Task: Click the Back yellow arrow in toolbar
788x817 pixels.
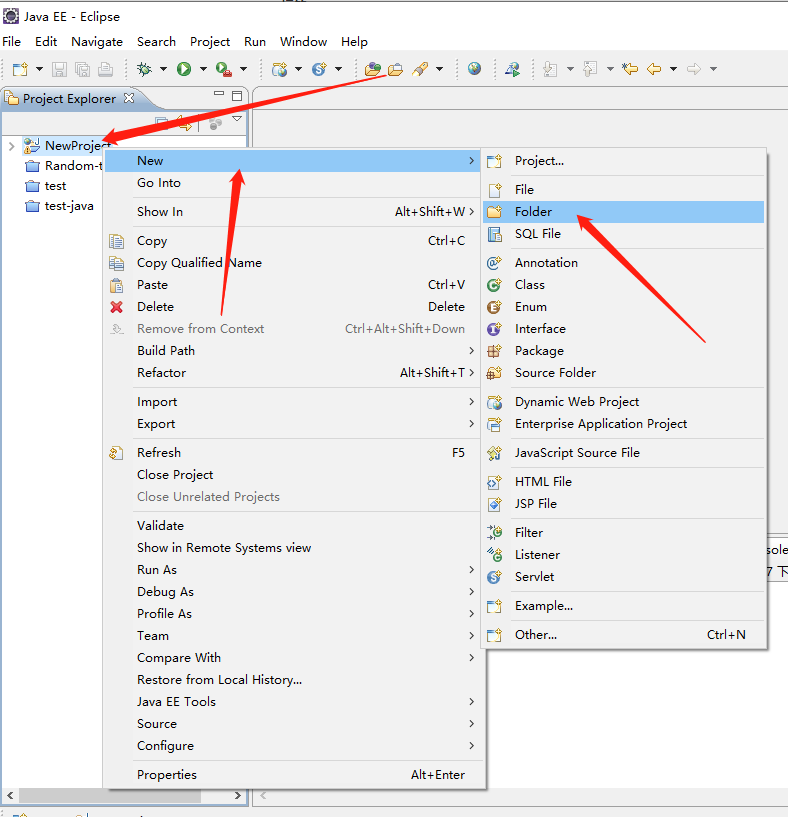Action: (x=654, y=69)
